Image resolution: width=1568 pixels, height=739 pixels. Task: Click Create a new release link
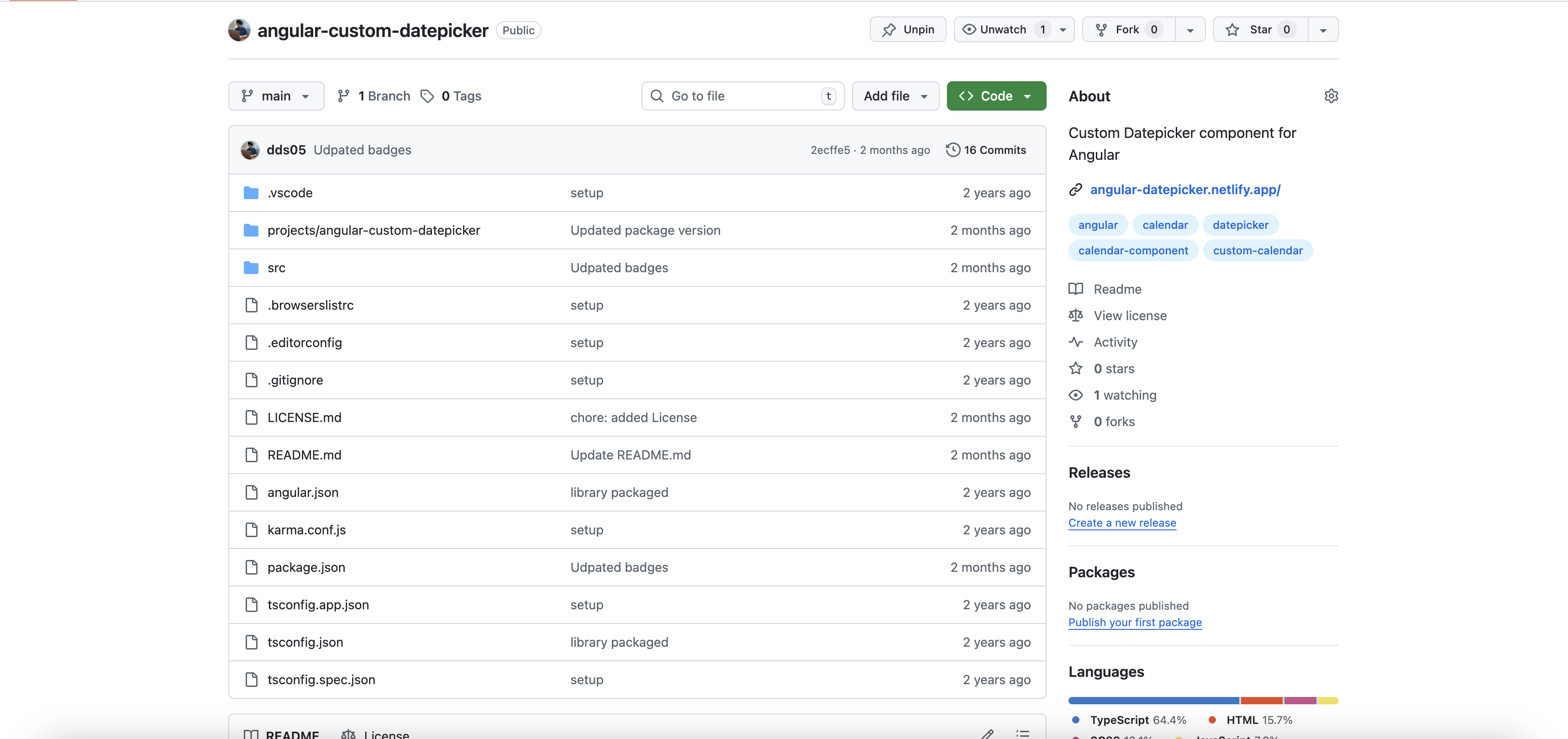click(x=1122, y=523)
